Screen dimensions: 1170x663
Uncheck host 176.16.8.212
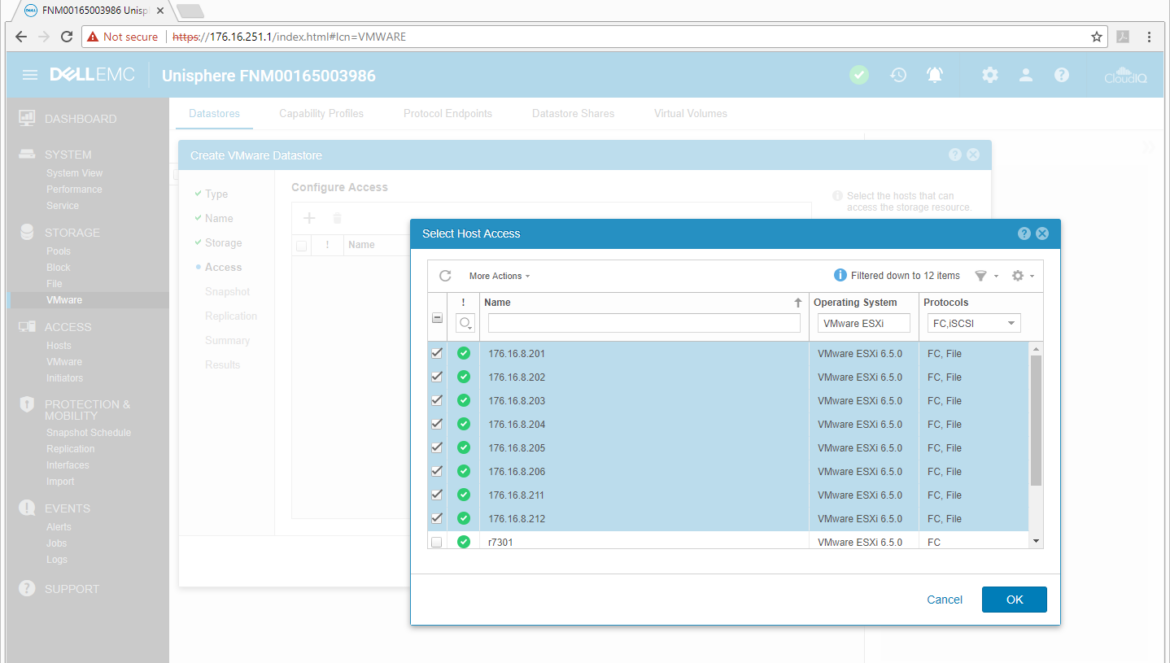coord(437,518)
